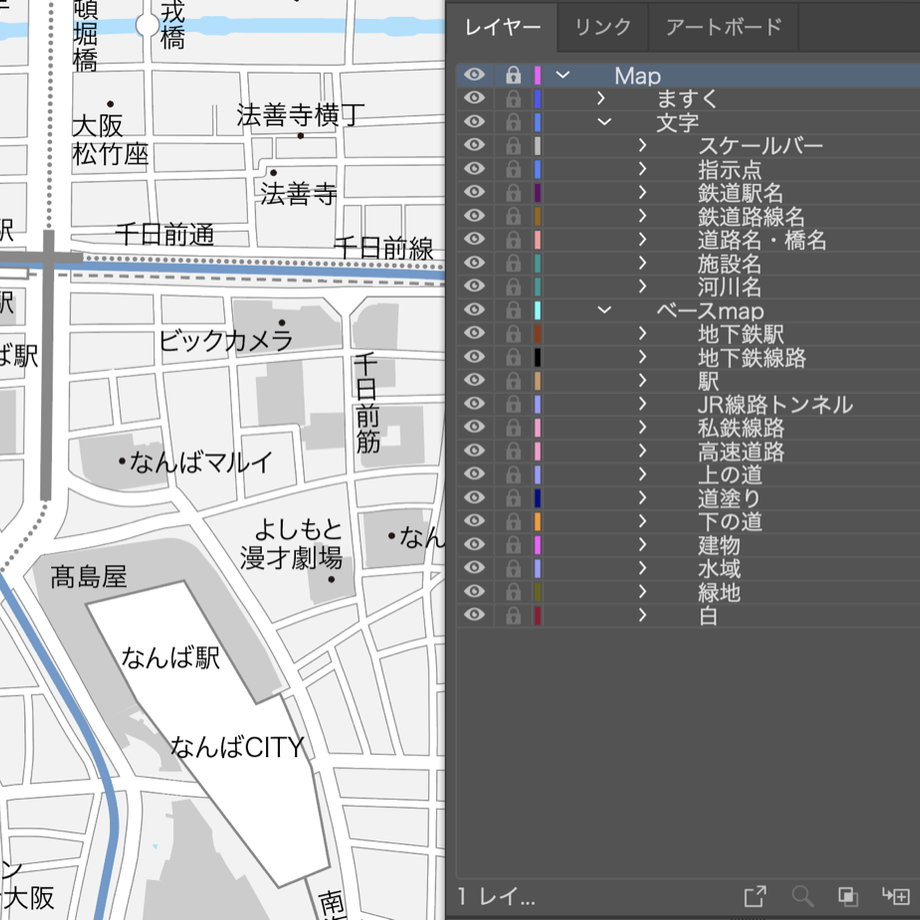Switch to the アートボード tab
The image size is (920, 920).
(723, 28)
